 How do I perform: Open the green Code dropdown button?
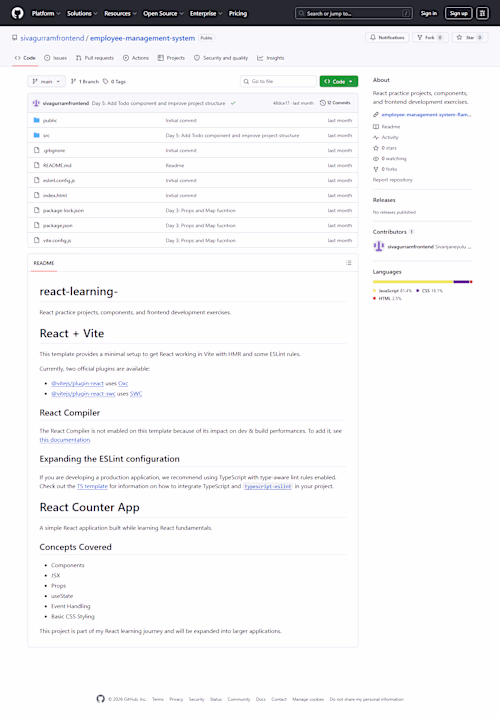pyautogui.click(x=339, y=82)
